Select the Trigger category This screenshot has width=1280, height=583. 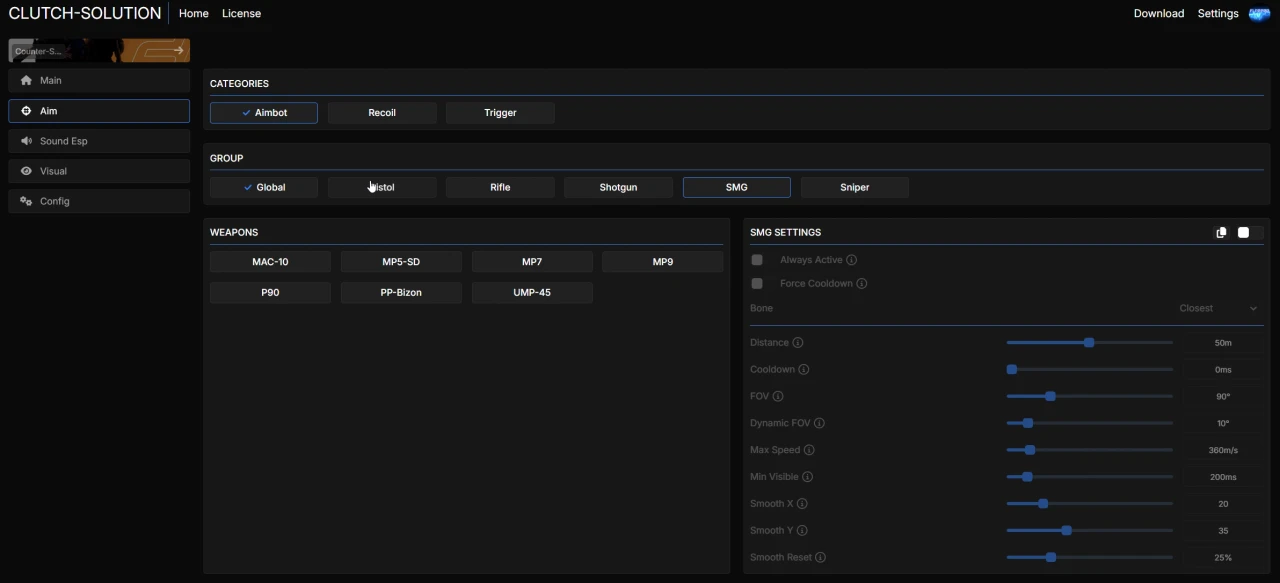(x=500, y=113)
